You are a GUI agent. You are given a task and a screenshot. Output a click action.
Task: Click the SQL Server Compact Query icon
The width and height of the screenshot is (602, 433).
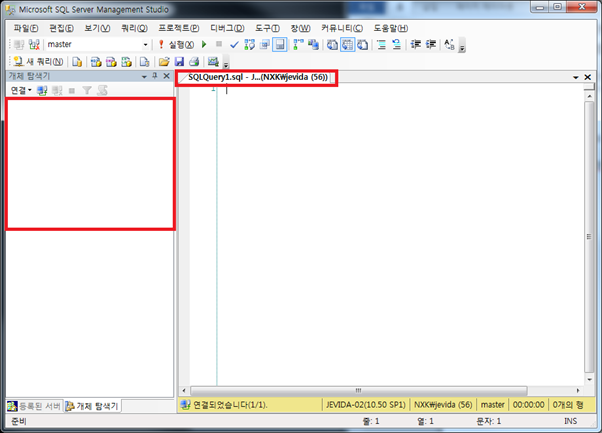pyautogui.click(x=145, y=61)
